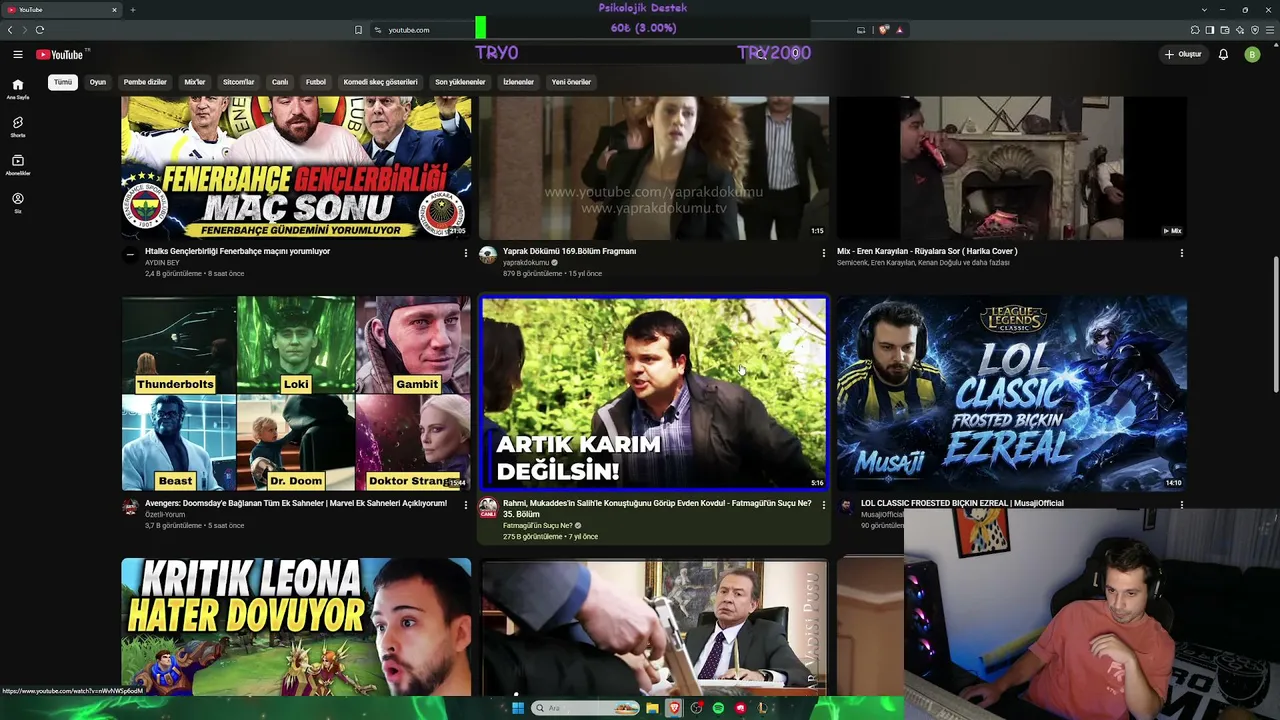Image resolution: width=1280 pixels, height=720 pixels.
Task: Bookmark this page with the bookmark icon
Action: coord(358,30)
